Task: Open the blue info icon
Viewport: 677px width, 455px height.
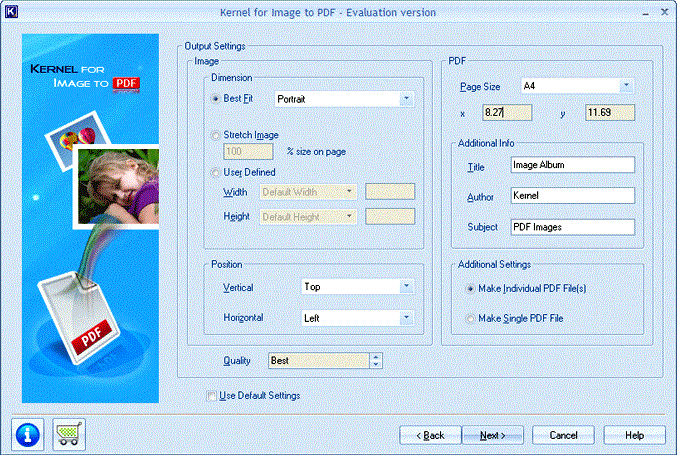Action: (x=28, y=434)
